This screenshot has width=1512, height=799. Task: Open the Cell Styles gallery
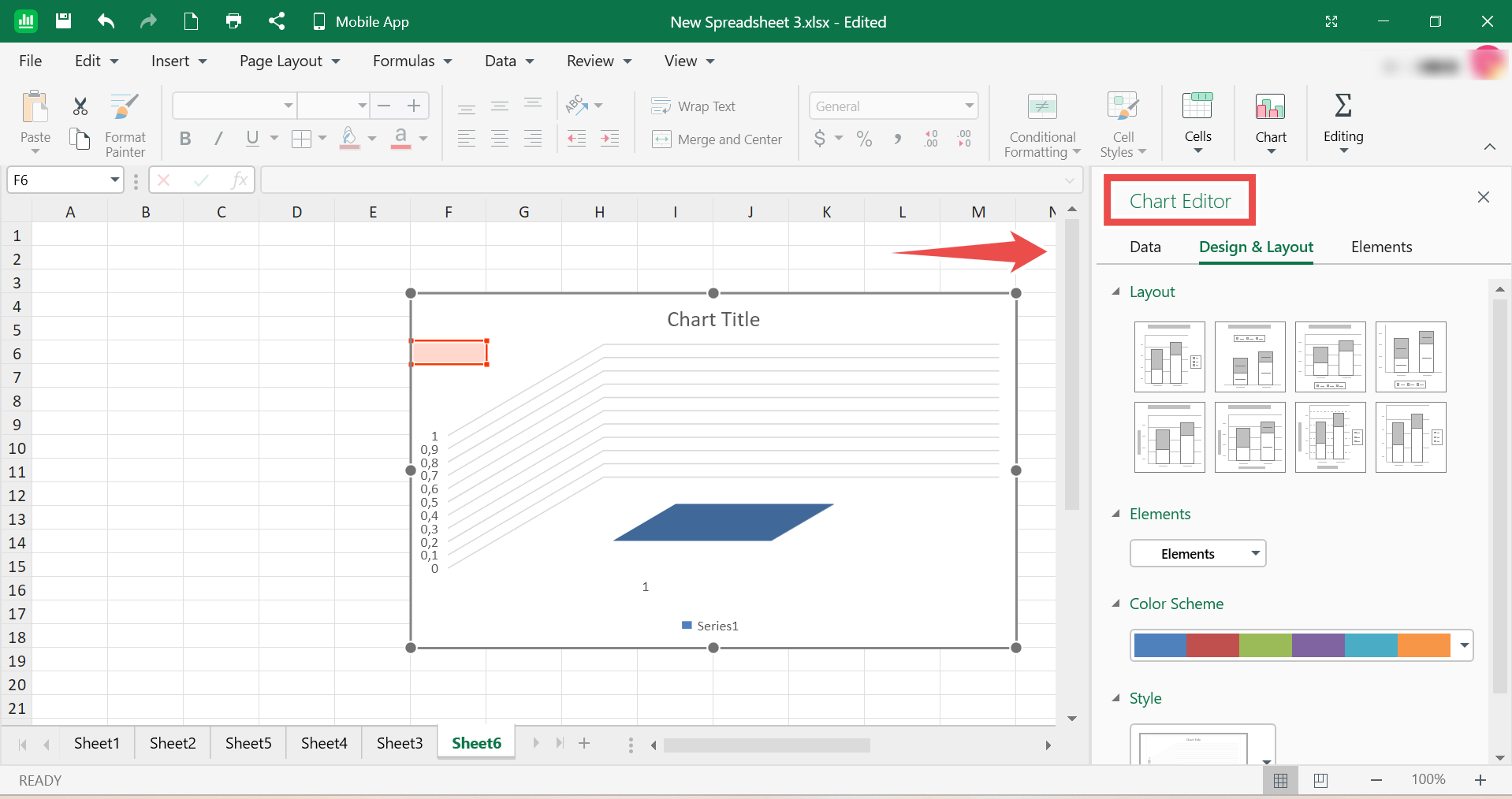click(1123, 124)
